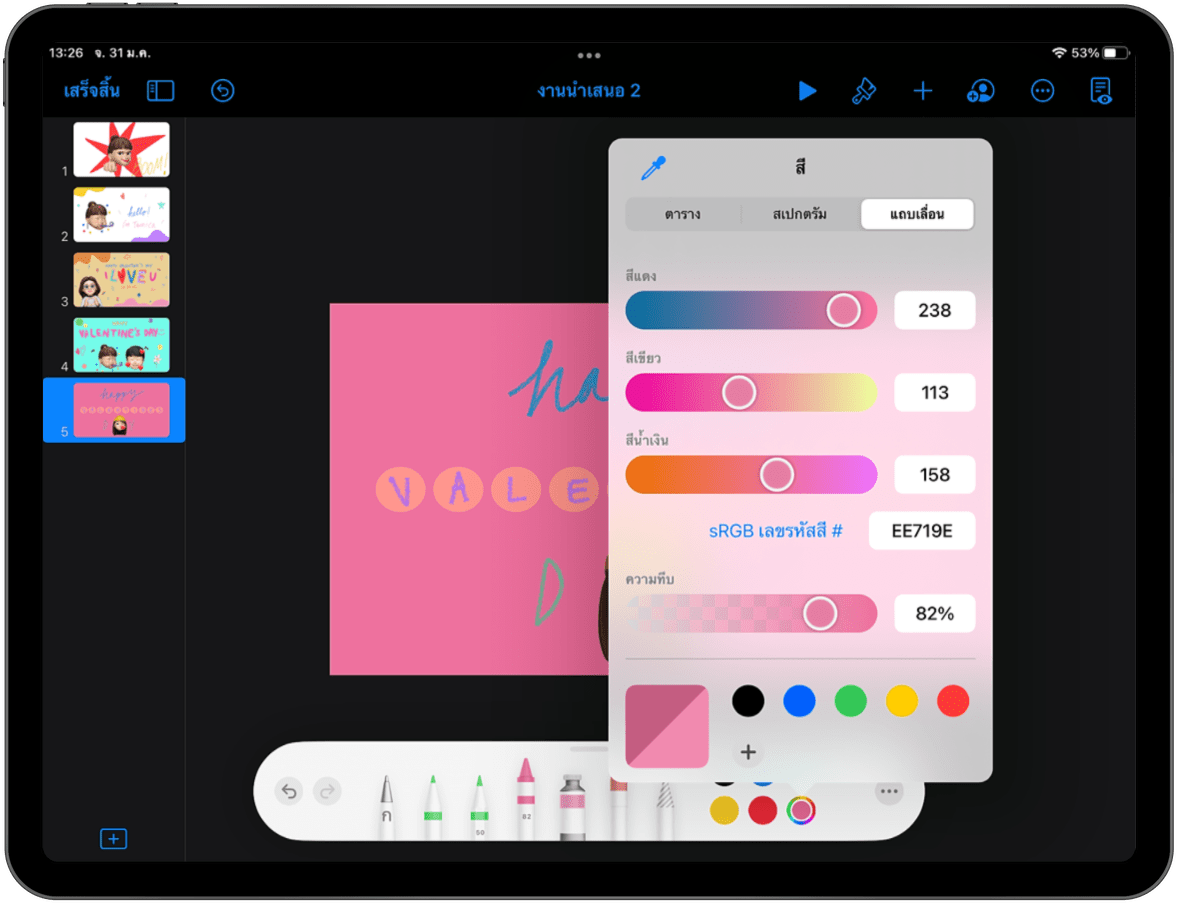Viewport: 1177px width, 903px height.
Task: Click the สีแดง red slider handle
Action: pyautogui.click(x=843, y=310)
